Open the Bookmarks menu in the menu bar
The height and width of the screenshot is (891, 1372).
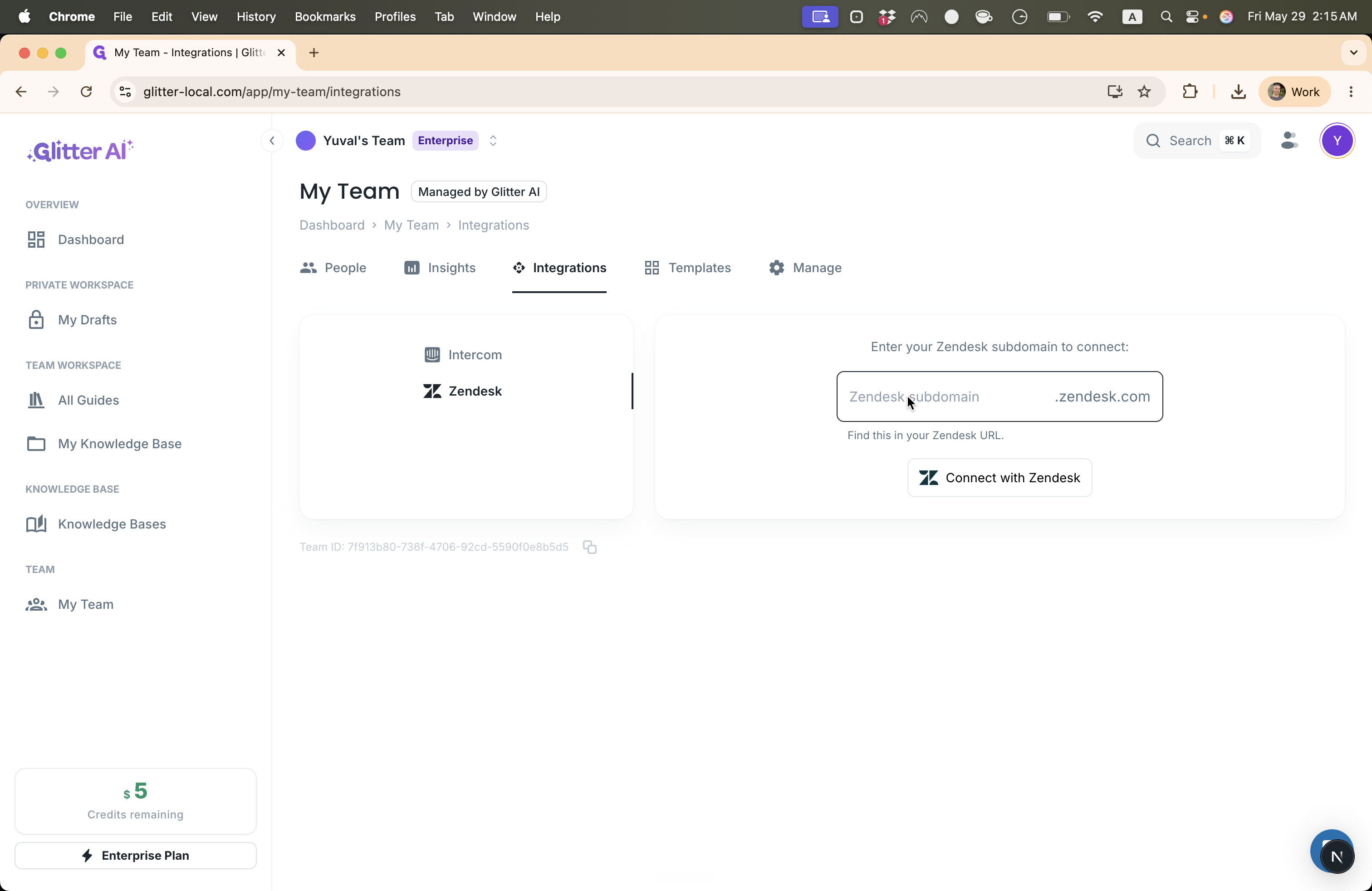click(325, 17)
